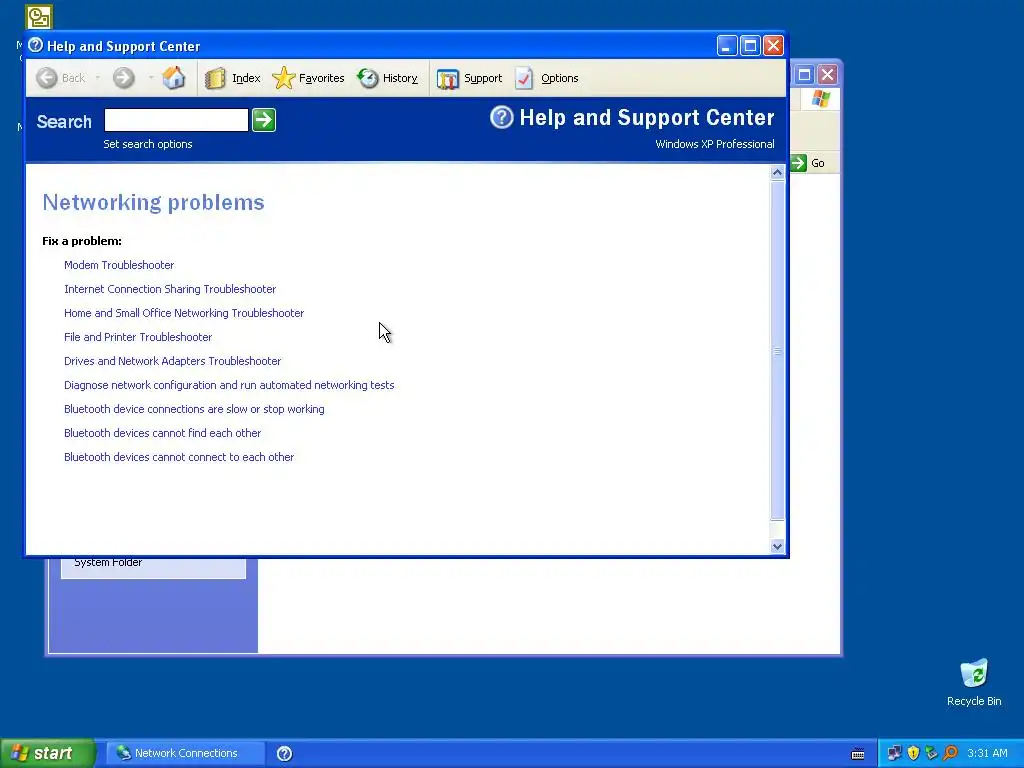
Task: Open the Index book icon
Action: coord(215,78)
